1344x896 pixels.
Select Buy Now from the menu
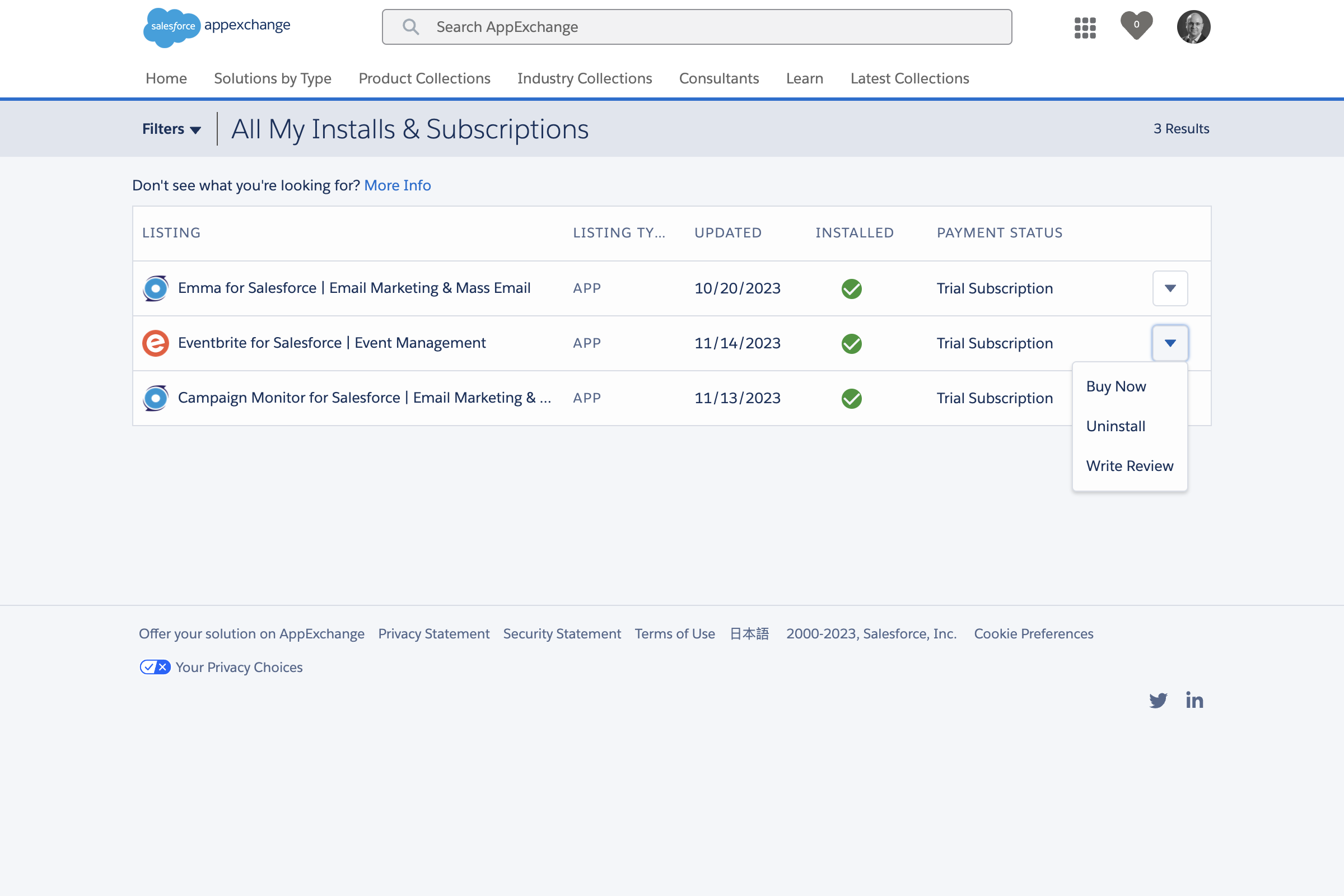pos(1116,386)
